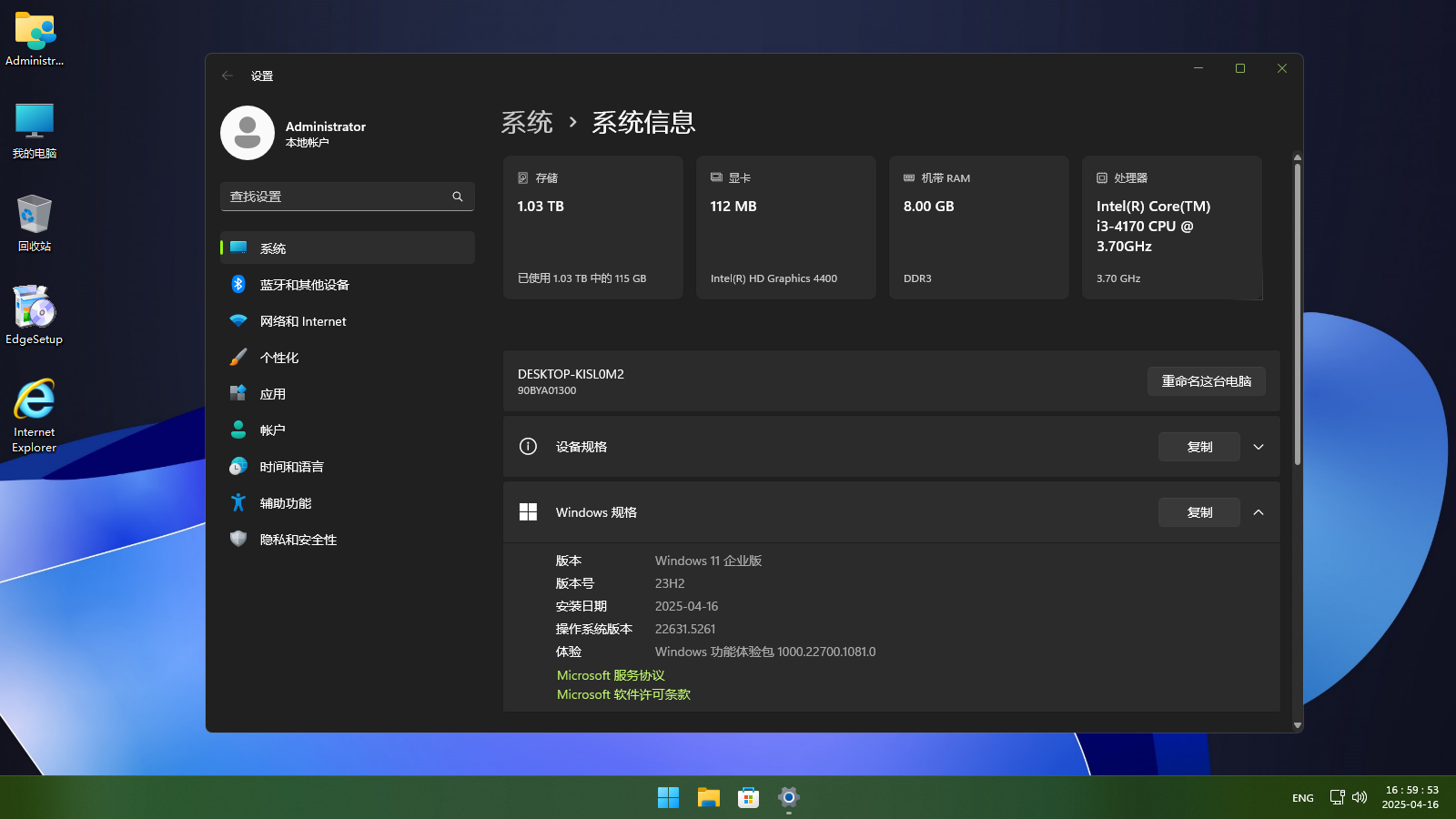Copy Windows specs with 复制 button
The width and height of the screenshot is (1456, 819).
(1199, 512)
